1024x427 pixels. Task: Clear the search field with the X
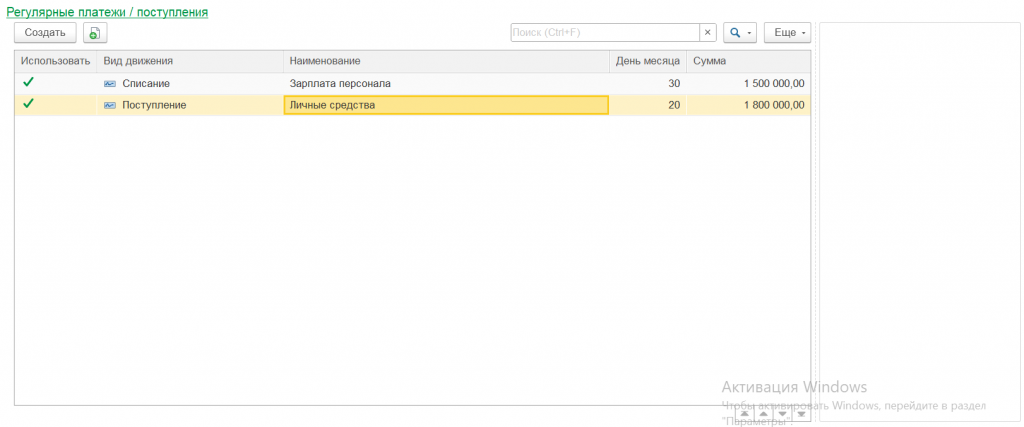click(708, 33)
